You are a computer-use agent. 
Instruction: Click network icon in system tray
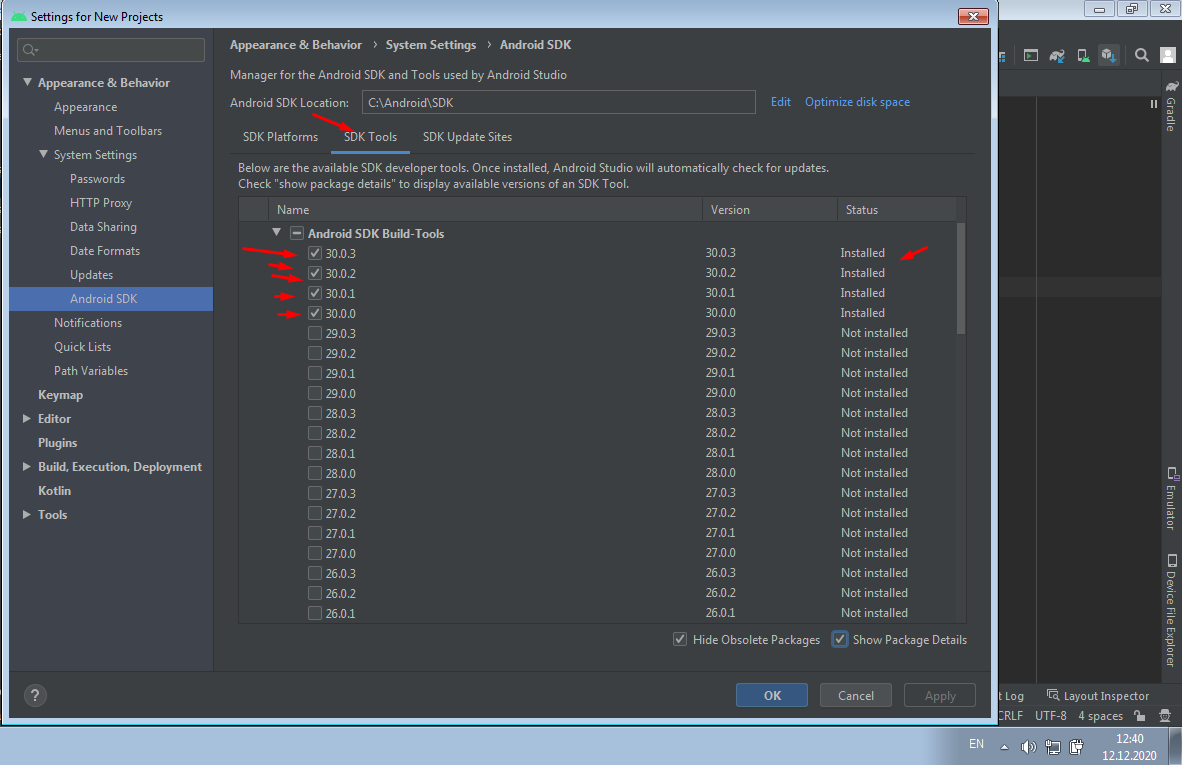point(1052,747)
